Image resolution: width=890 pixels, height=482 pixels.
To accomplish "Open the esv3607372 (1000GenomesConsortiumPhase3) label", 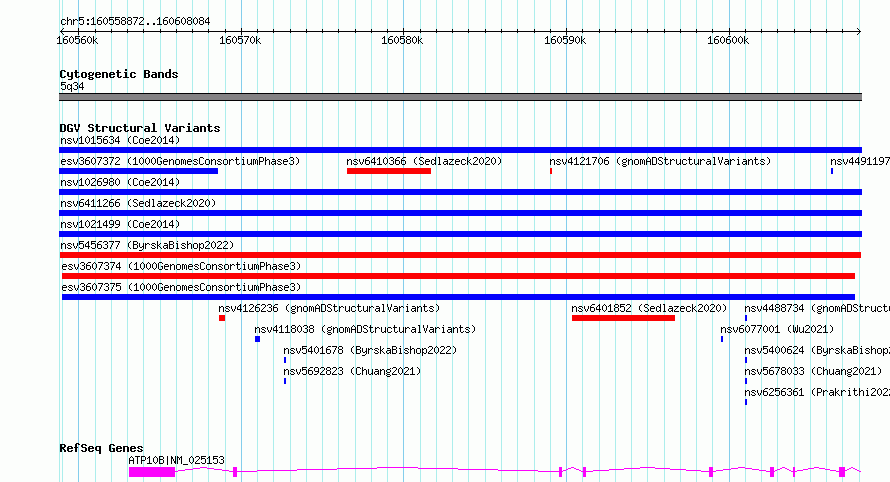I will coord(180,161).
